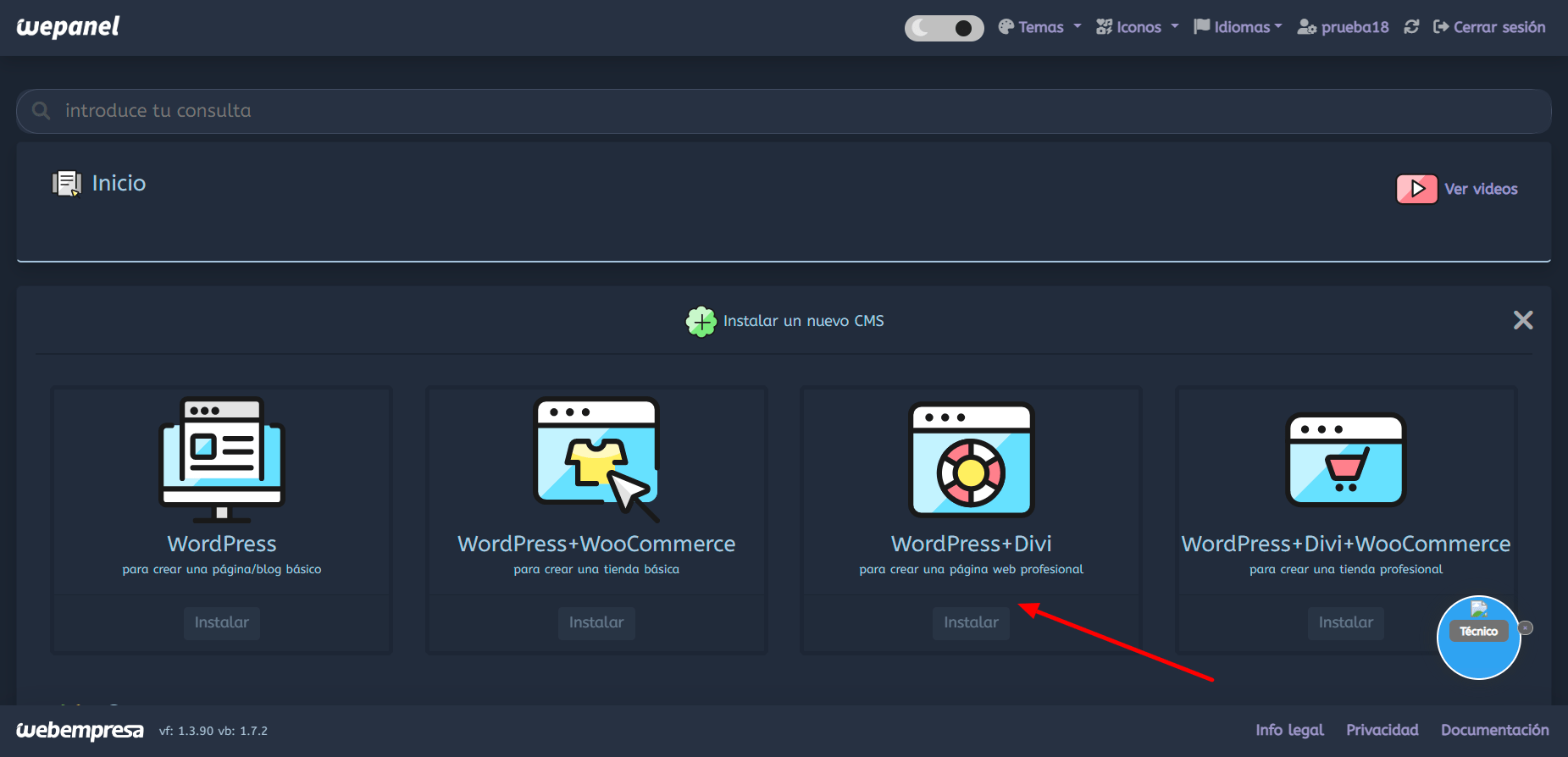Click the WordPress+Divi+WooCommerce card title
The image size is (1568, 757).
tap(1346, 544)
